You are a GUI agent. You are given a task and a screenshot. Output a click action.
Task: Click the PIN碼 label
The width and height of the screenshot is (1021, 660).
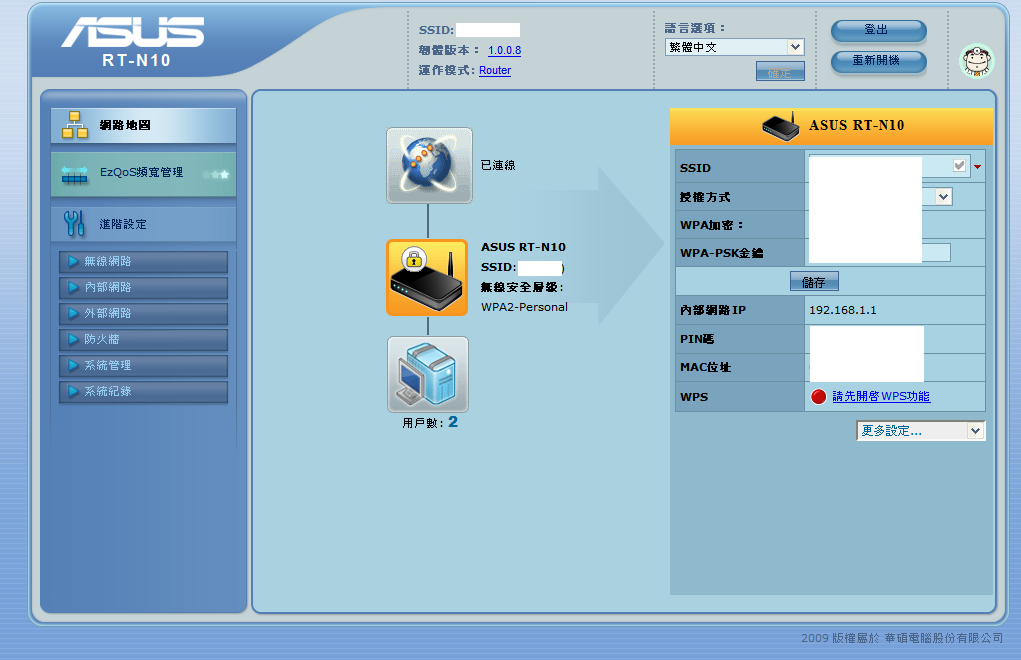tap(697, 339)
